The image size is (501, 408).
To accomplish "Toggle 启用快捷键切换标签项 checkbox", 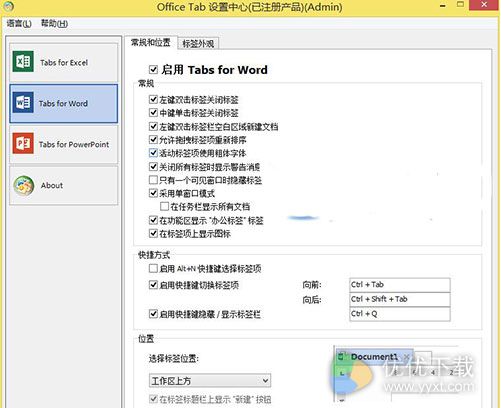I will pos(153,285).
